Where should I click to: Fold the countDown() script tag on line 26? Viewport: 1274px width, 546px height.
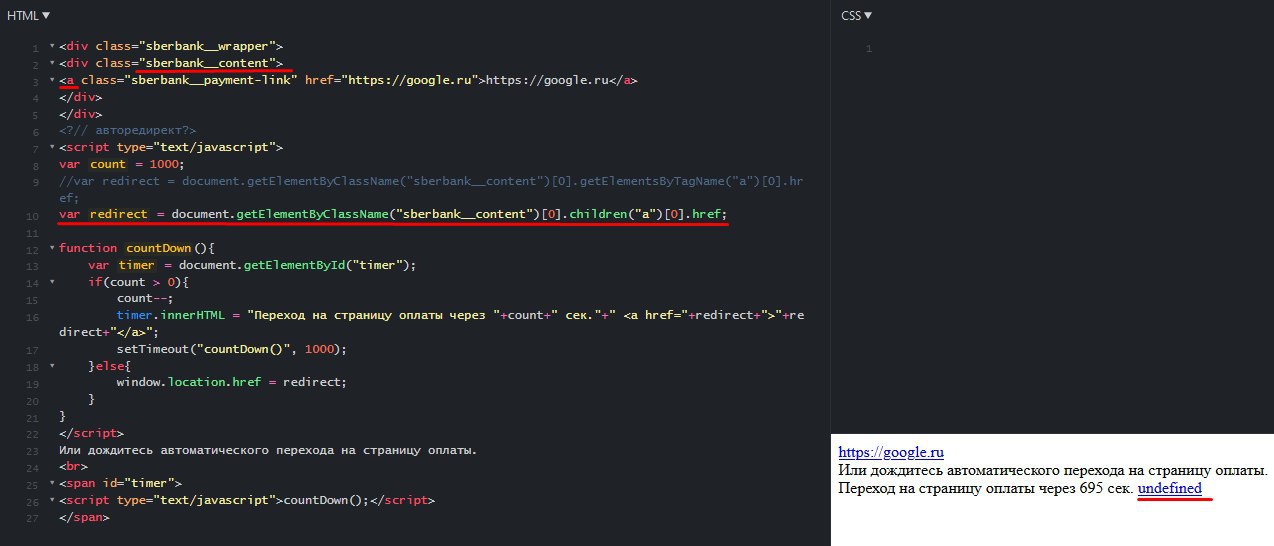[52, 501]
